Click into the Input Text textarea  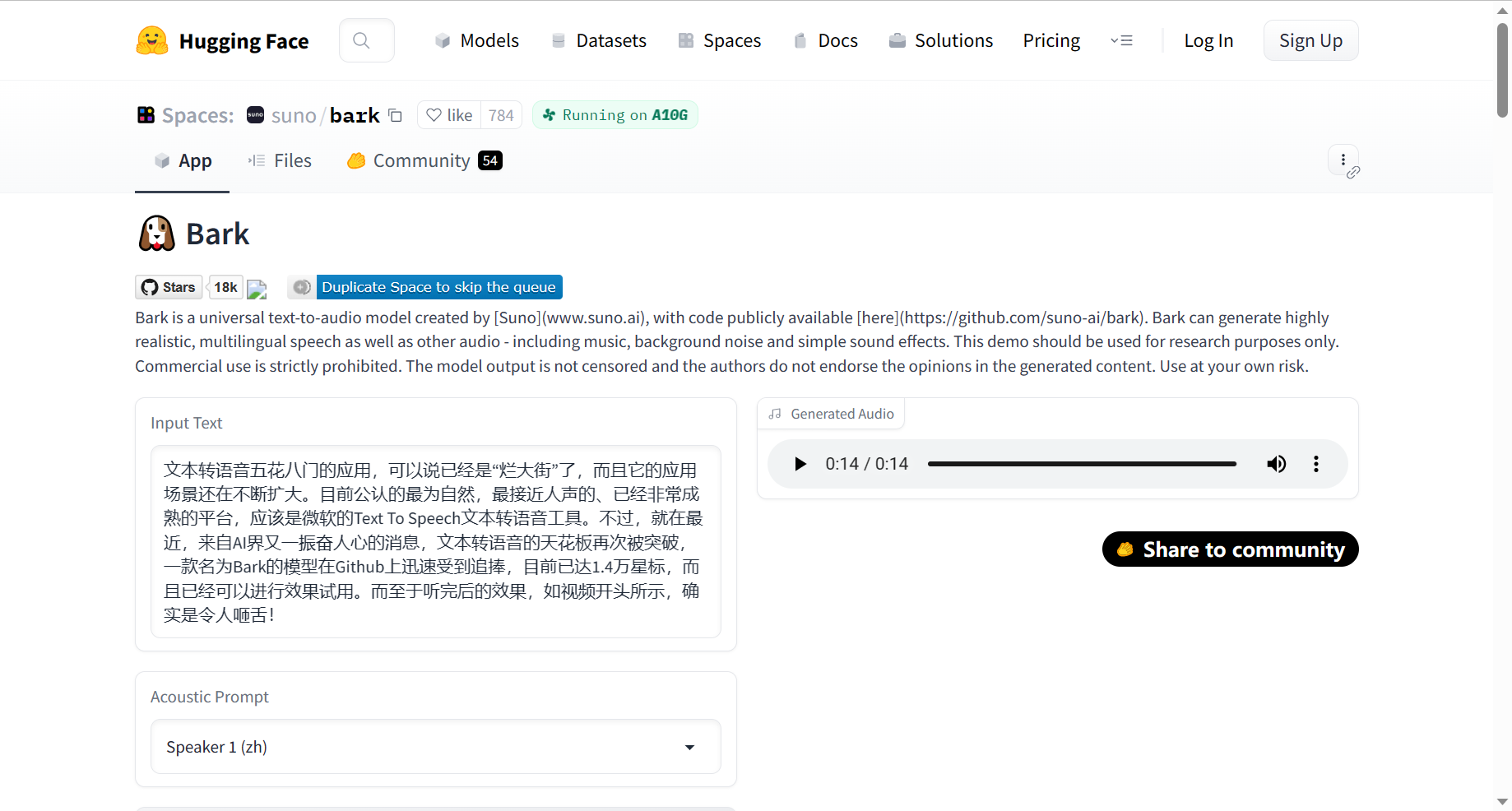point(436,542)
